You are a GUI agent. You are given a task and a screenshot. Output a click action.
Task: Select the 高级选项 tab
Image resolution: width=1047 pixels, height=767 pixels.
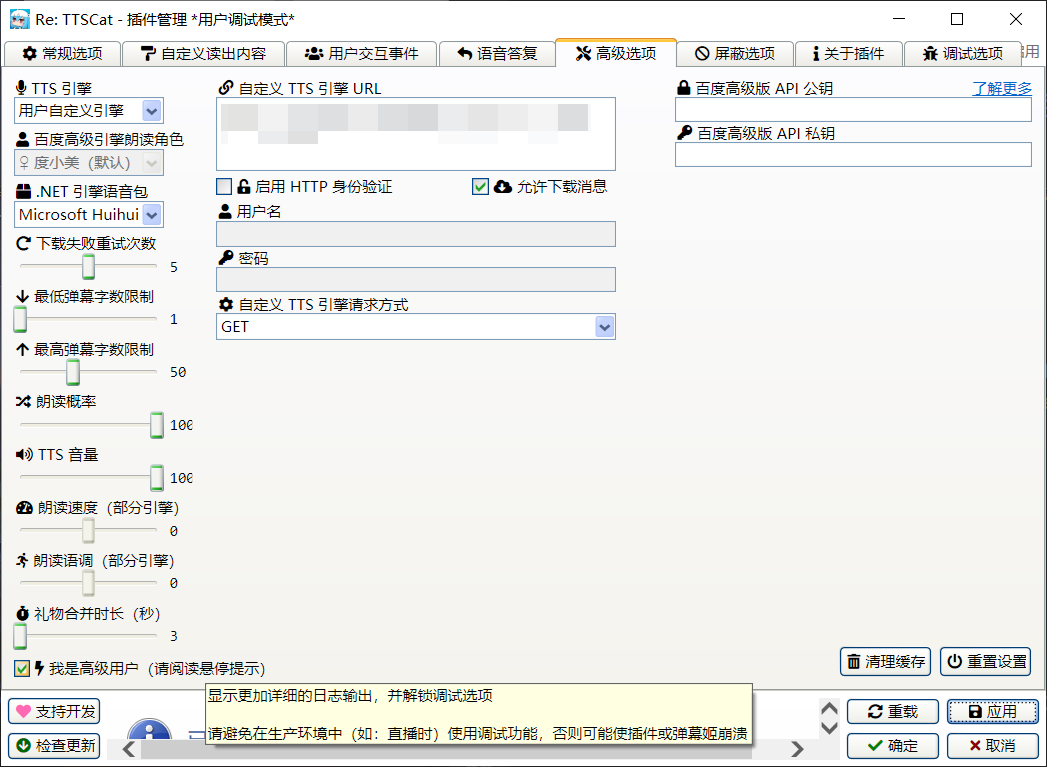click(x=616, y=53)
